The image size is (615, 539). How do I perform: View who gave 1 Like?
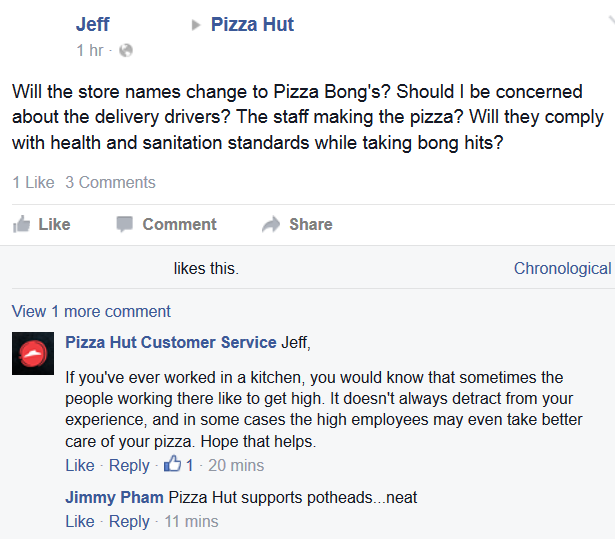pos(33,182)
